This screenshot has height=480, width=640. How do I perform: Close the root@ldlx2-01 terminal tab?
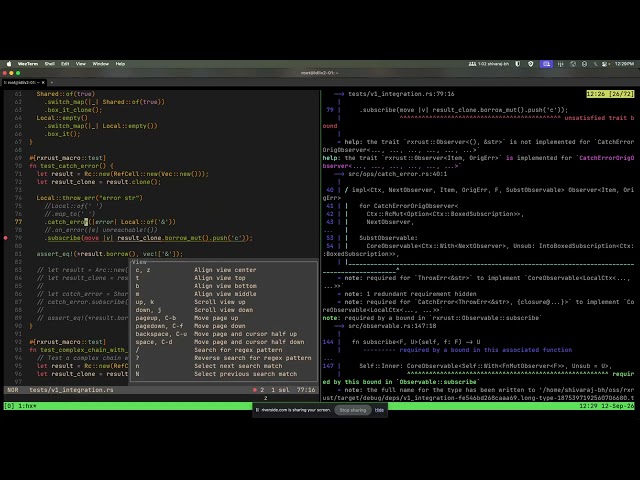coord(43,82)
